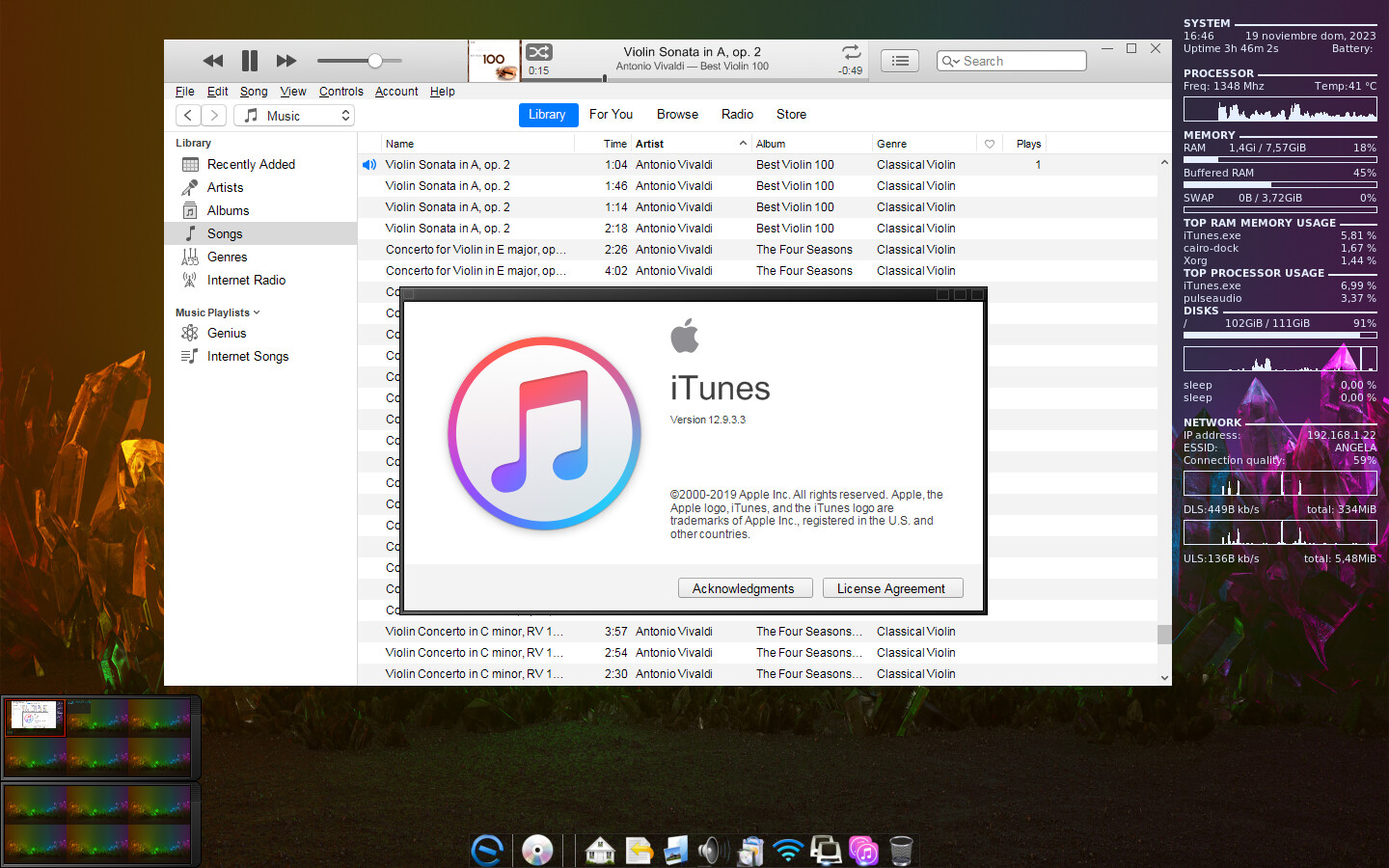This screenshot has height=868, width=1389.
Task: Go back to the previous track
Action: 213,61
